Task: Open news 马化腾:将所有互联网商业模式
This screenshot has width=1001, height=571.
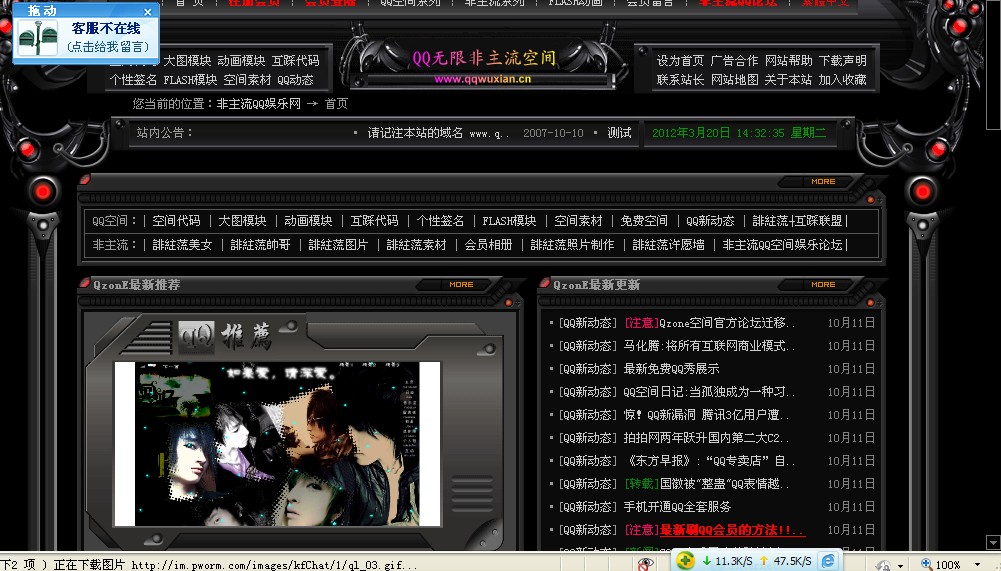Action: [x=709, y=346]
